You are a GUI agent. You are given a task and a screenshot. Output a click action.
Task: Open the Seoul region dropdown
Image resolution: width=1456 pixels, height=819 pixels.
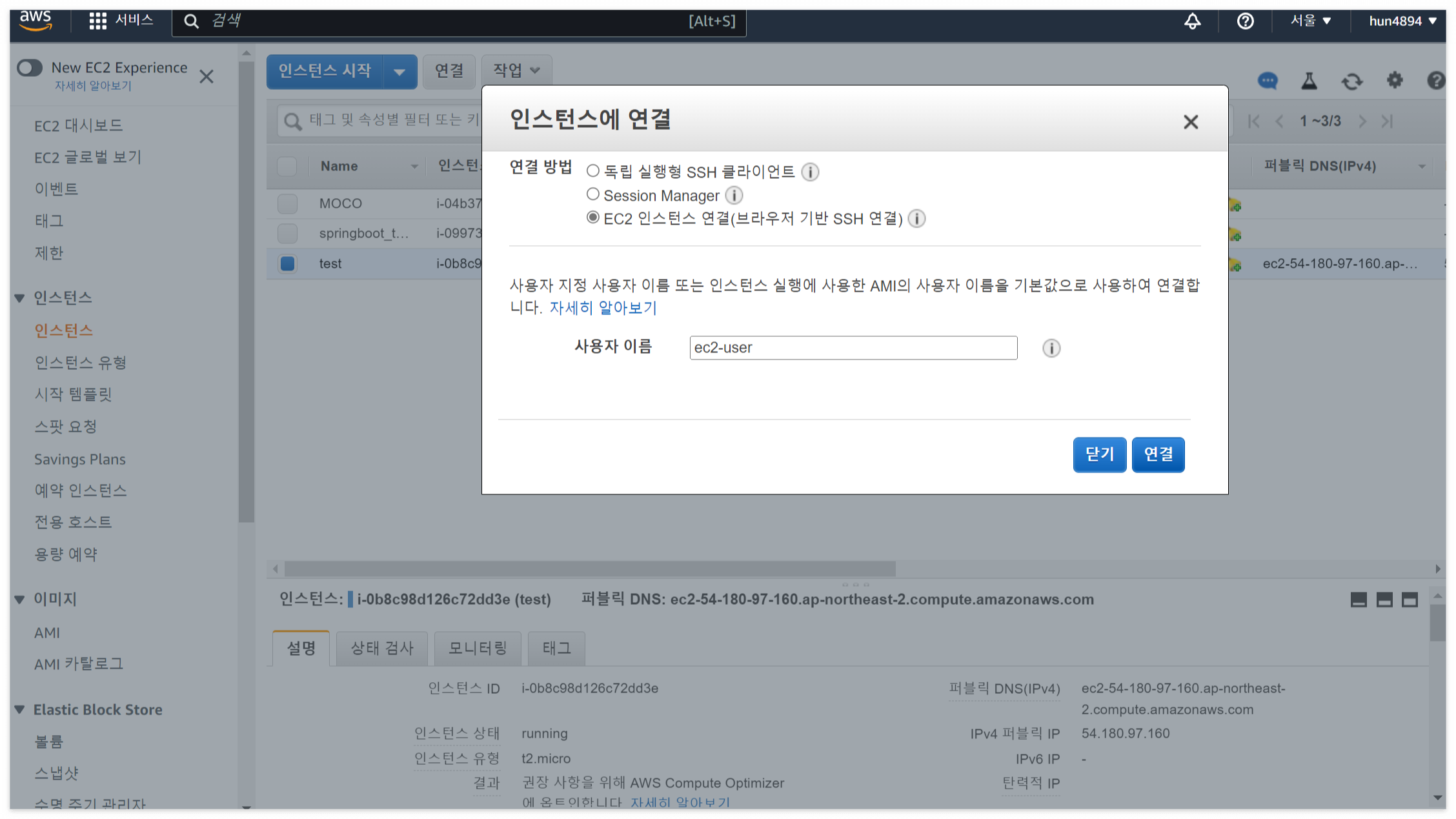point(1310,21)
